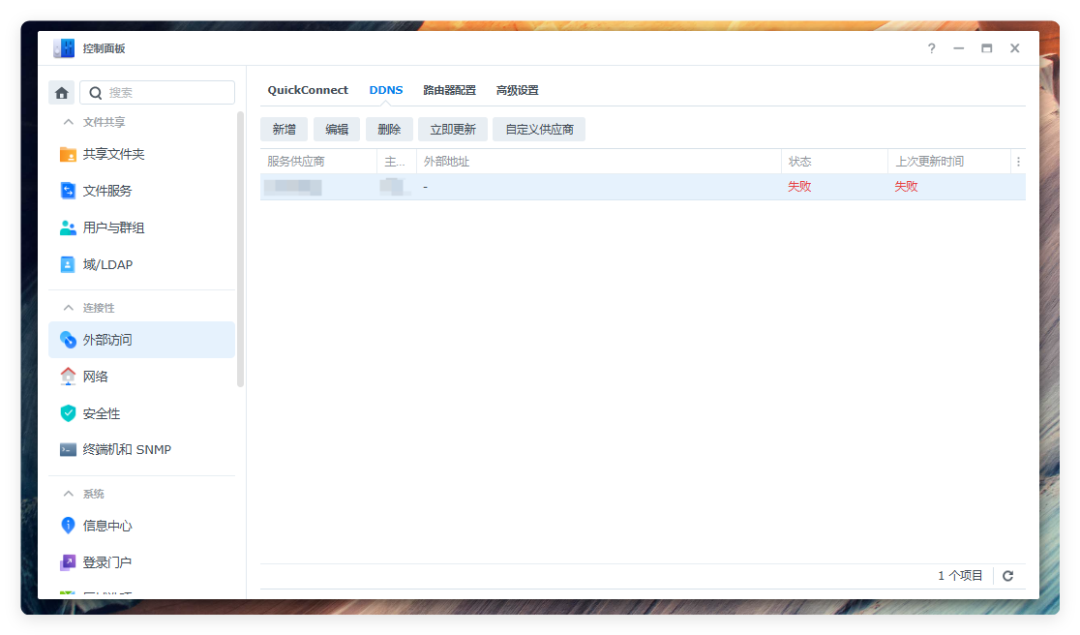
Task: Open User & Group (用户与群组)
Action: [x=141, y=228]
